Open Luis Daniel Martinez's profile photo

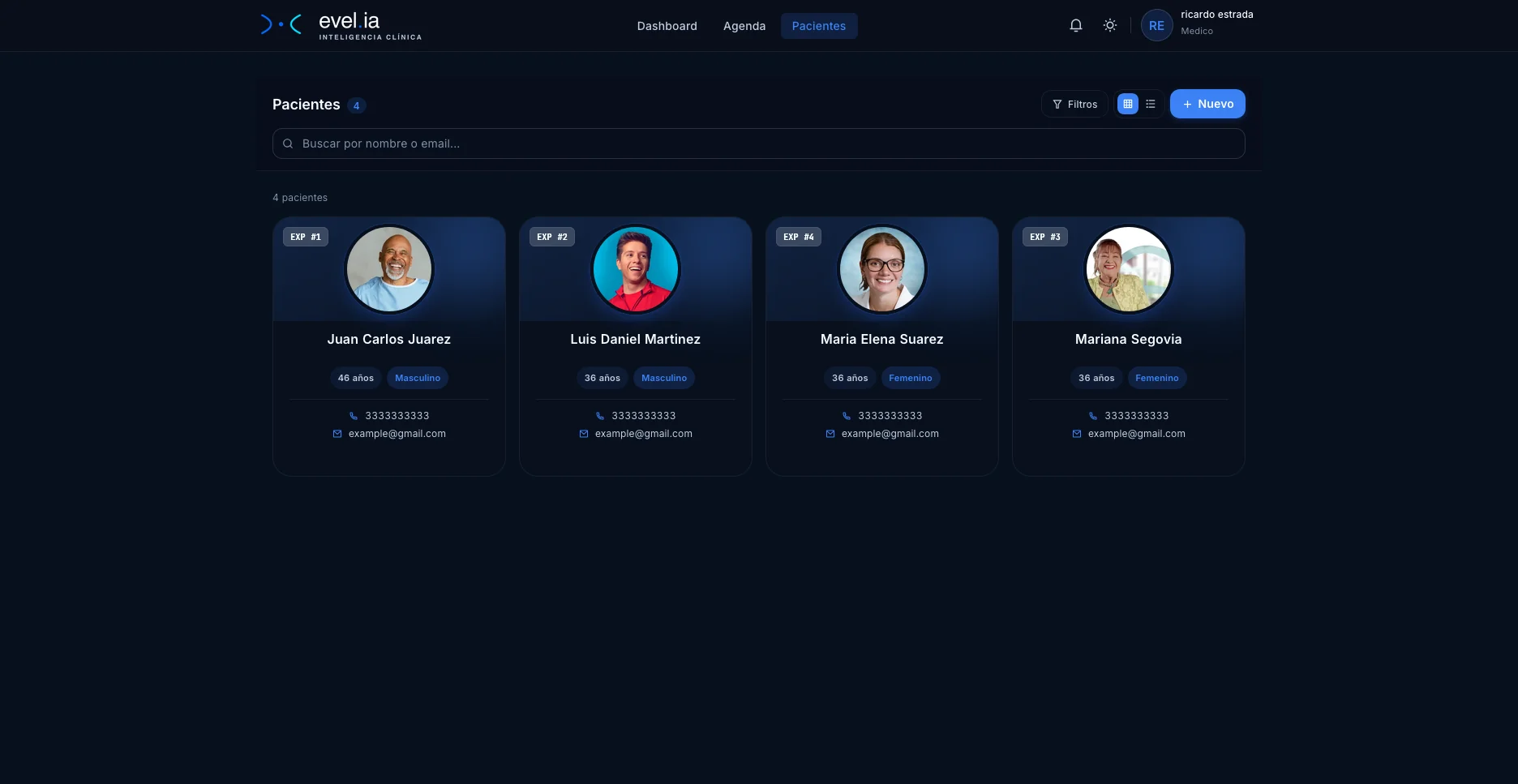636,269
